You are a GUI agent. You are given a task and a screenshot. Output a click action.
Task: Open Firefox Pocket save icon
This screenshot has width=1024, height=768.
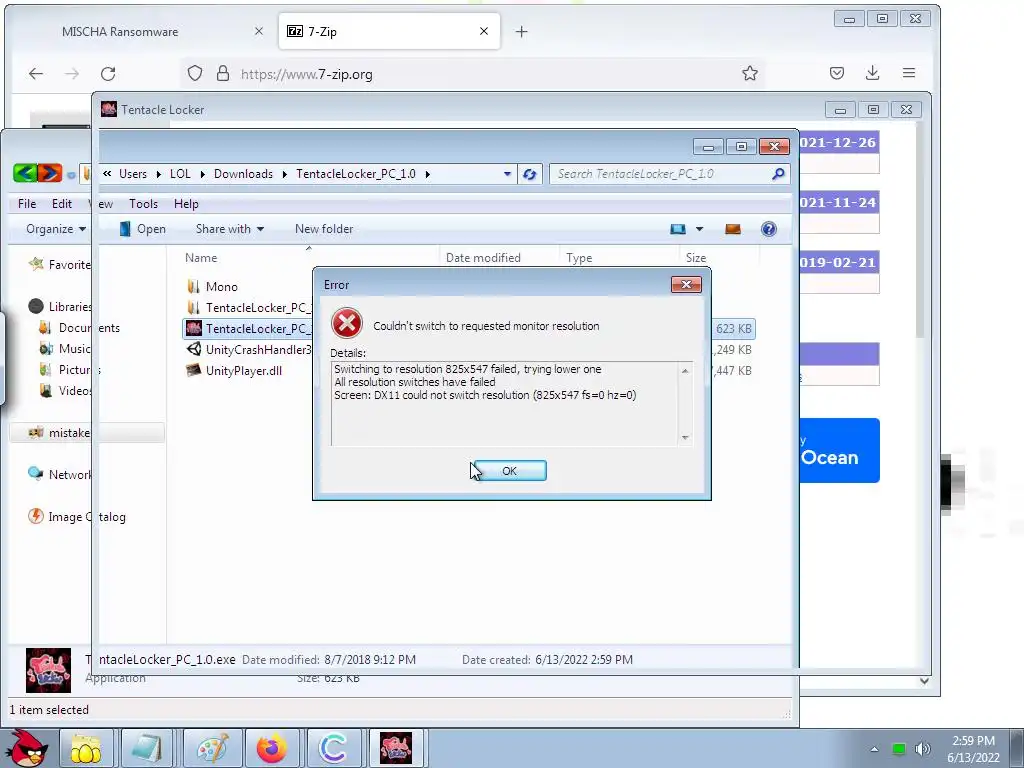click(837, 73)
